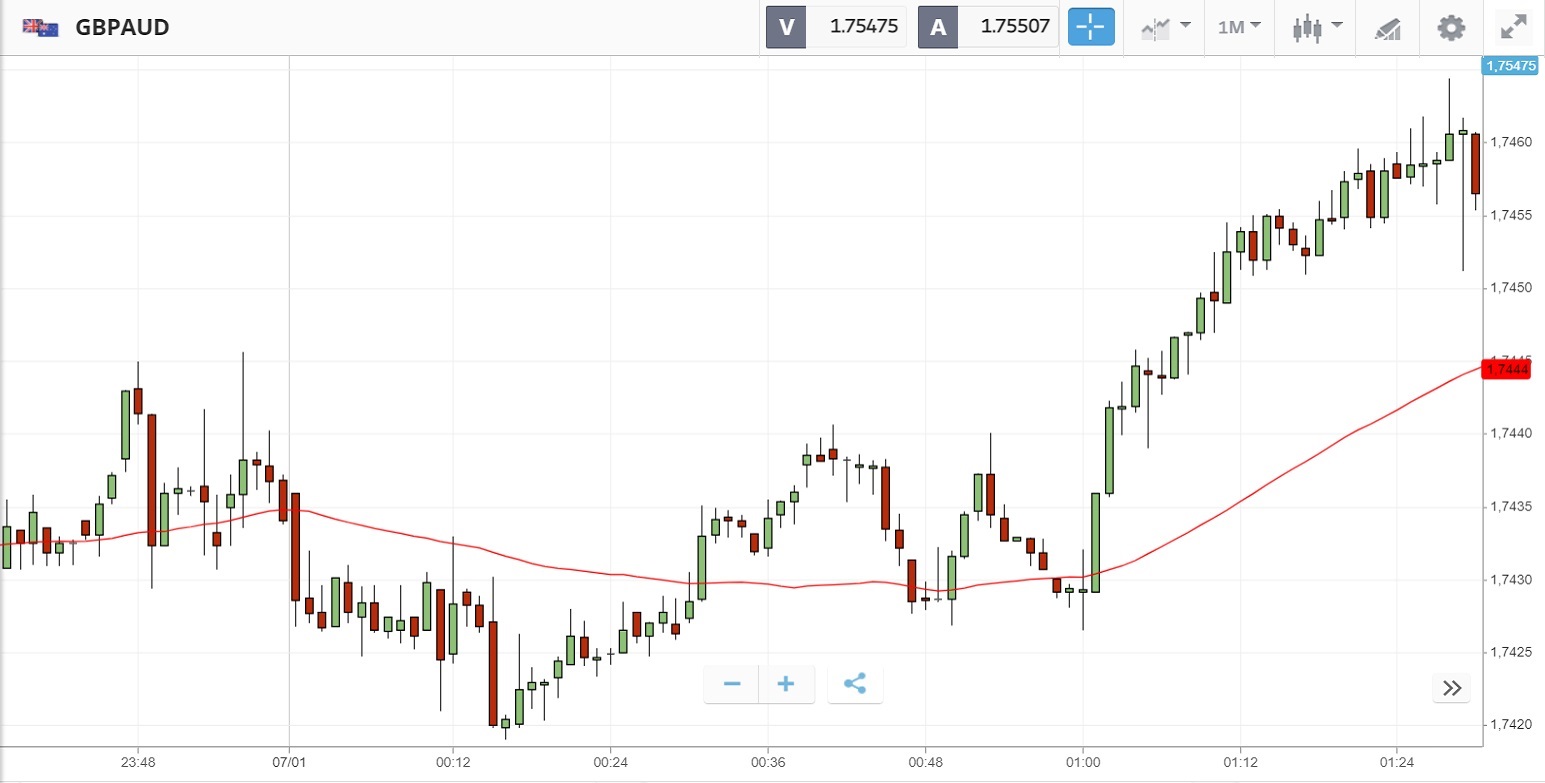Click the 07/01 date axis marker
The height and width of the screenshot is (783, 1545).
tap(289, 762)
